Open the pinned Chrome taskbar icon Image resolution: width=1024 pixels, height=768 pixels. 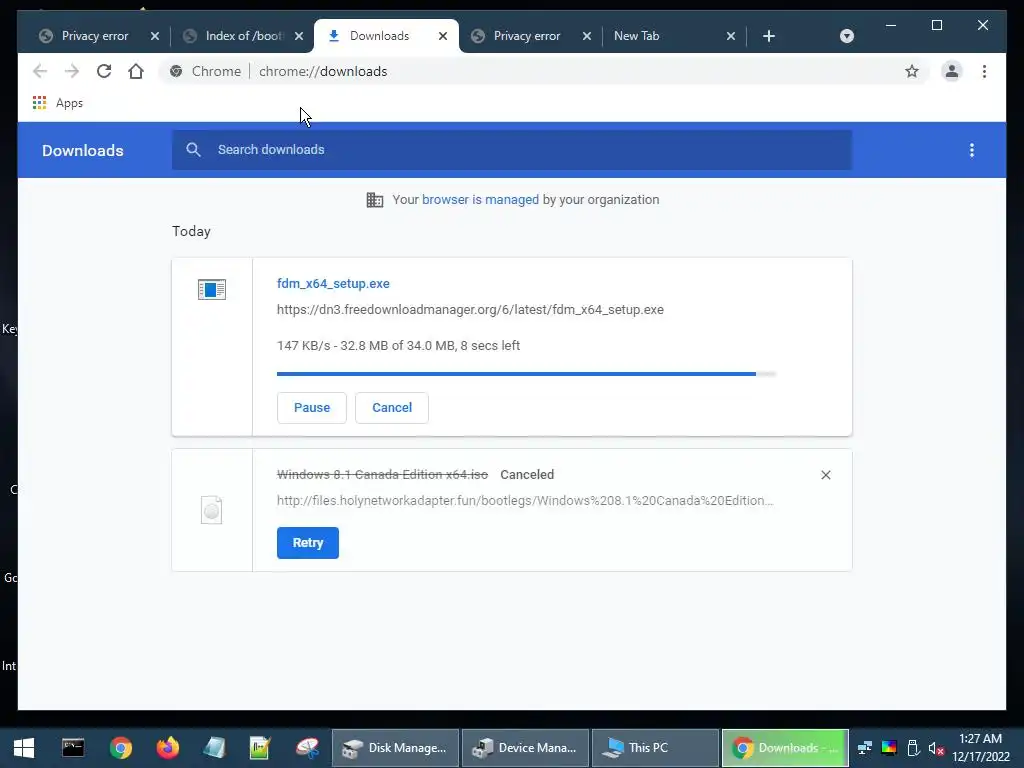(121, 748)
